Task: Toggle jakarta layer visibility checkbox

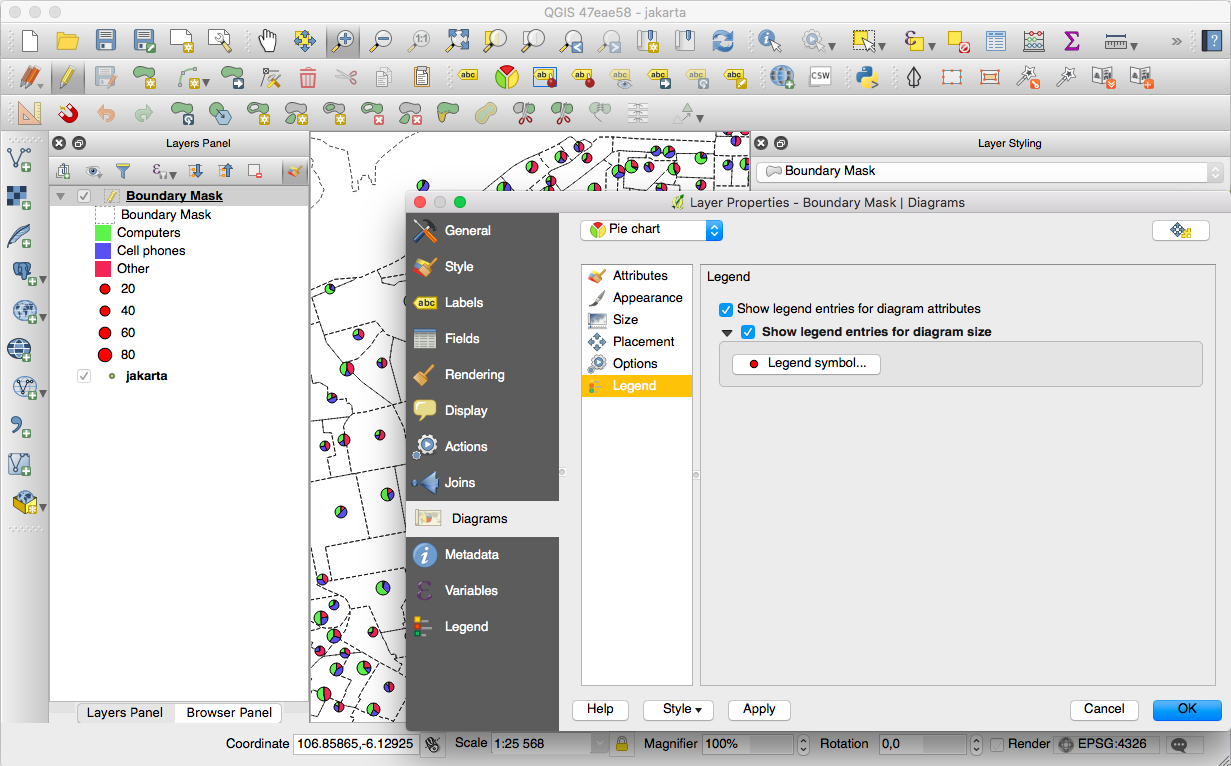Action: (84, 376)
